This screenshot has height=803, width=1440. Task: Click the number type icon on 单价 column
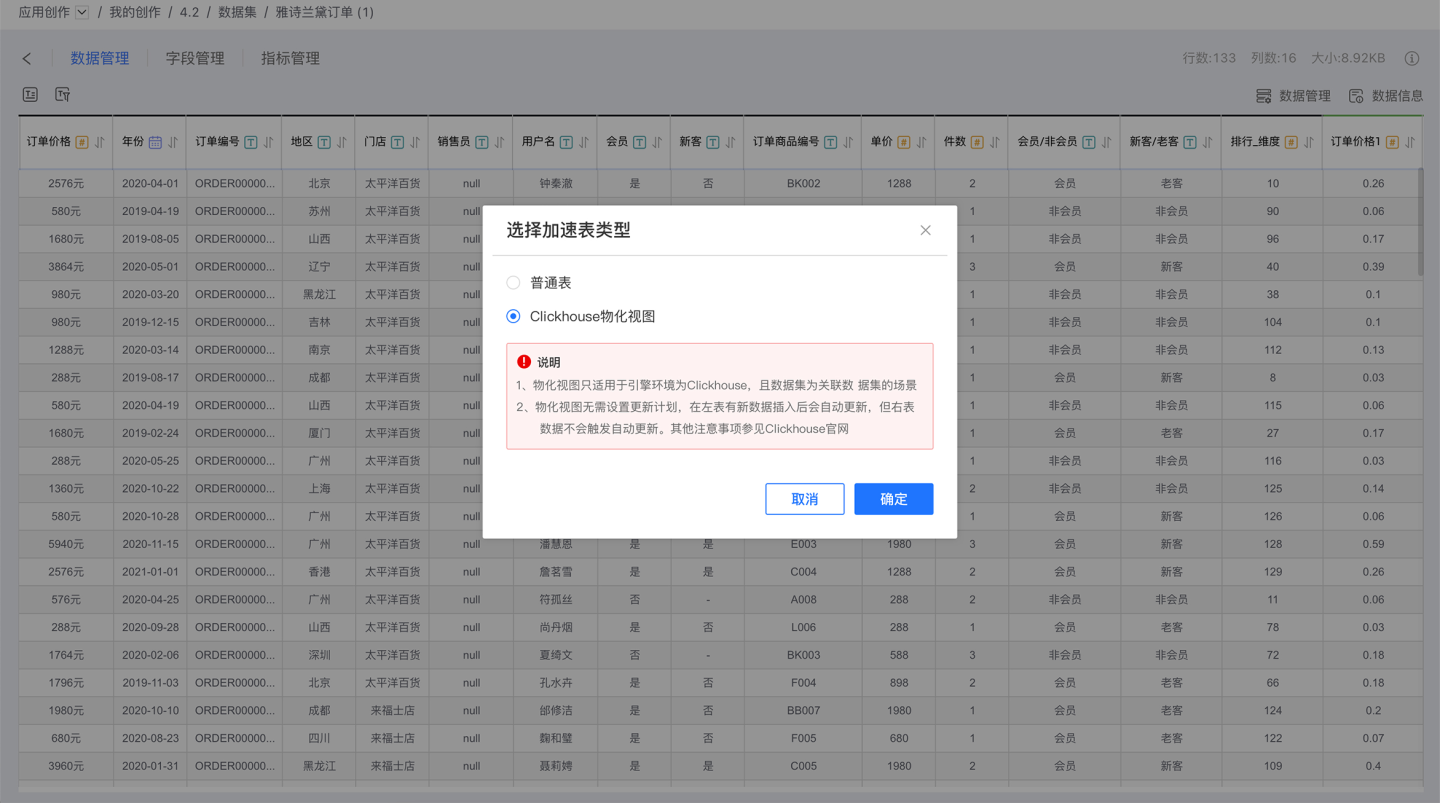(x=903, y=143)
